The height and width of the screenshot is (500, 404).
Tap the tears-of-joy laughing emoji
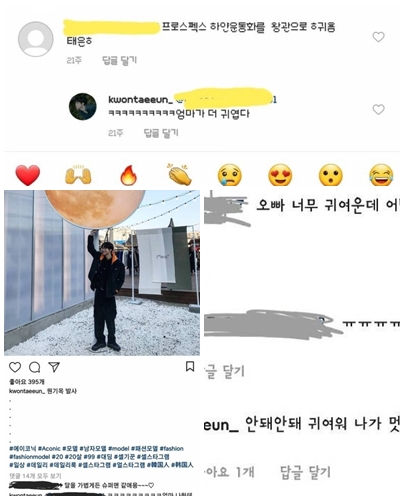click(x=381, y=175)
